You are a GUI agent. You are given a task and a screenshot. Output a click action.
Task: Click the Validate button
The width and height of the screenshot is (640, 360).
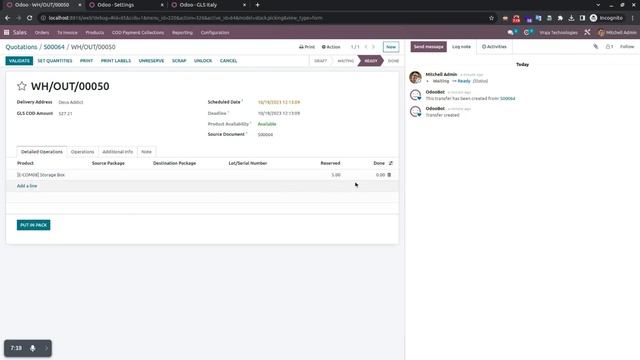[19, 60]
